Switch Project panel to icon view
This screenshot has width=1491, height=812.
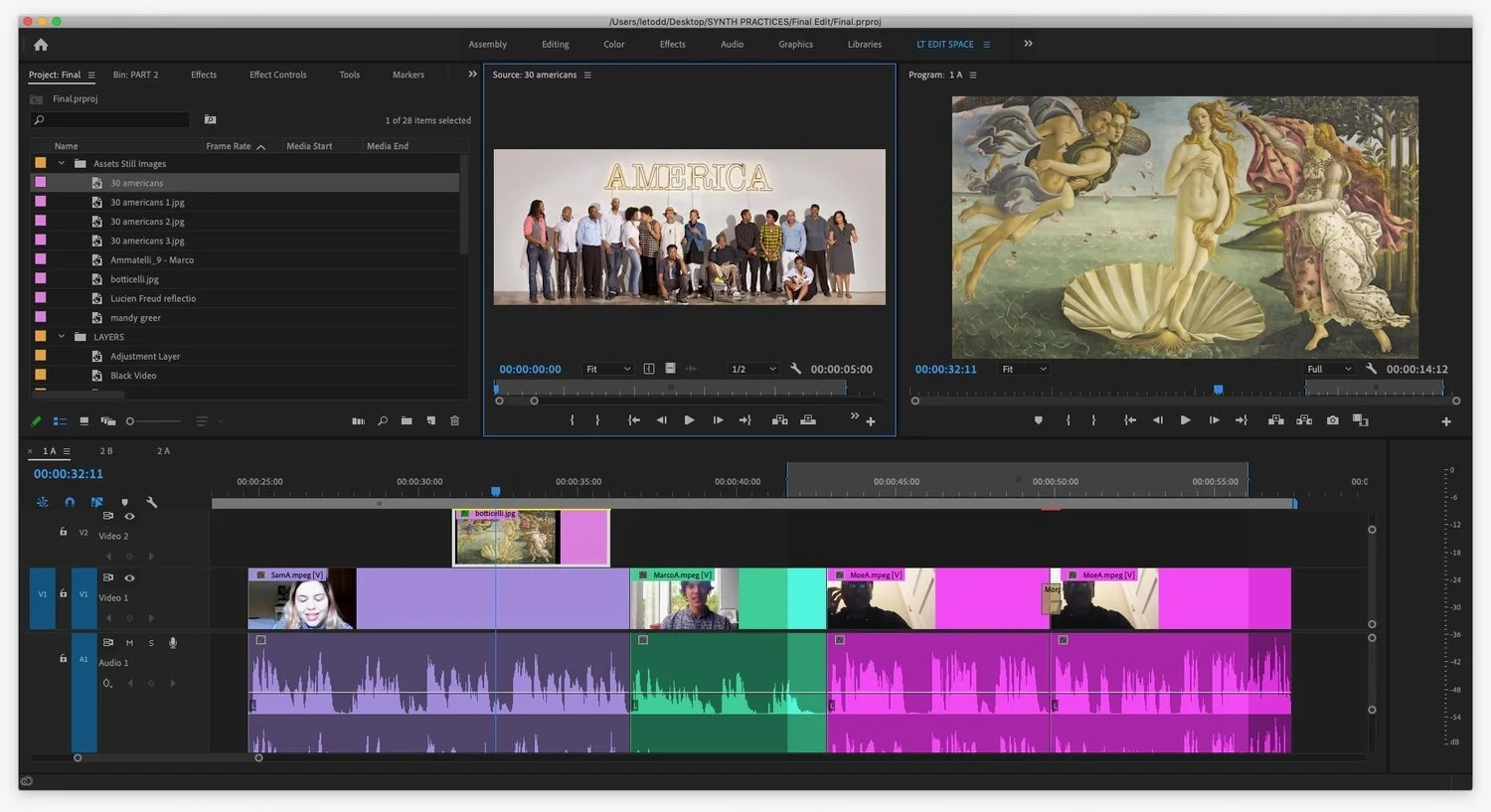click(x=83, y=421)
